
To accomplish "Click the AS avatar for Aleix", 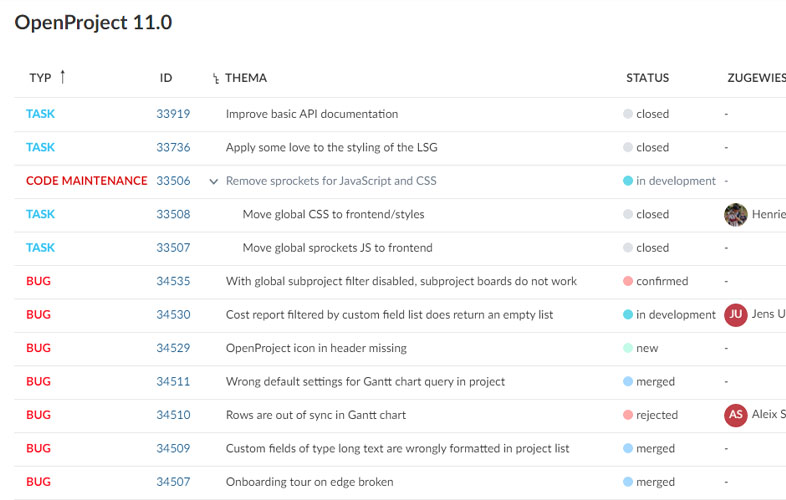I will [x=736, y=415].
